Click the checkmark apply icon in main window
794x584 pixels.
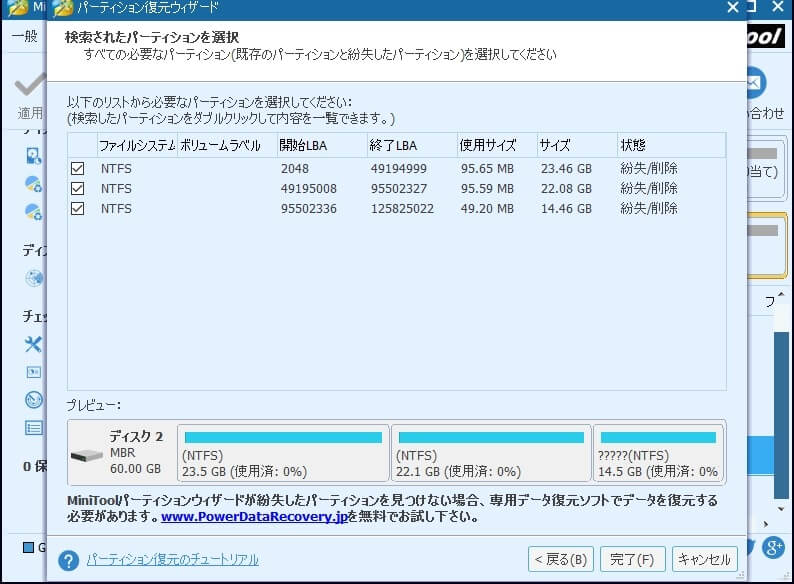30,84
